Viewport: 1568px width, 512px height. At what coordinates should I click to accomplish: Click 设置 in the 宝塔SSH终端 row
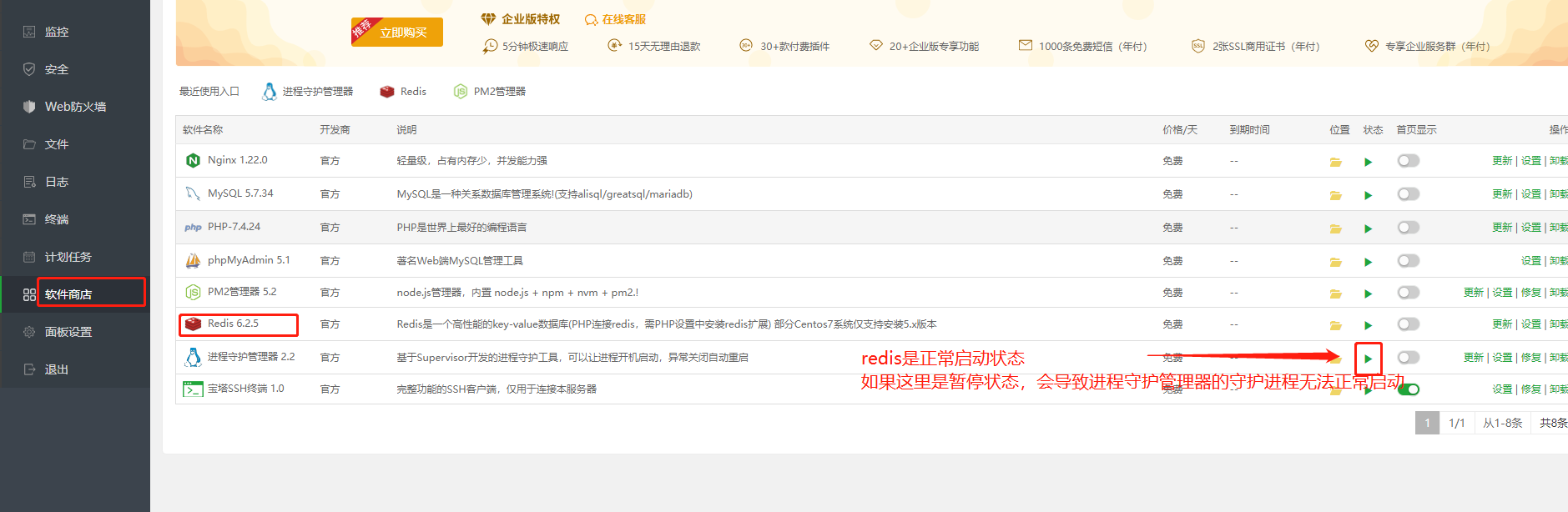1502,389
